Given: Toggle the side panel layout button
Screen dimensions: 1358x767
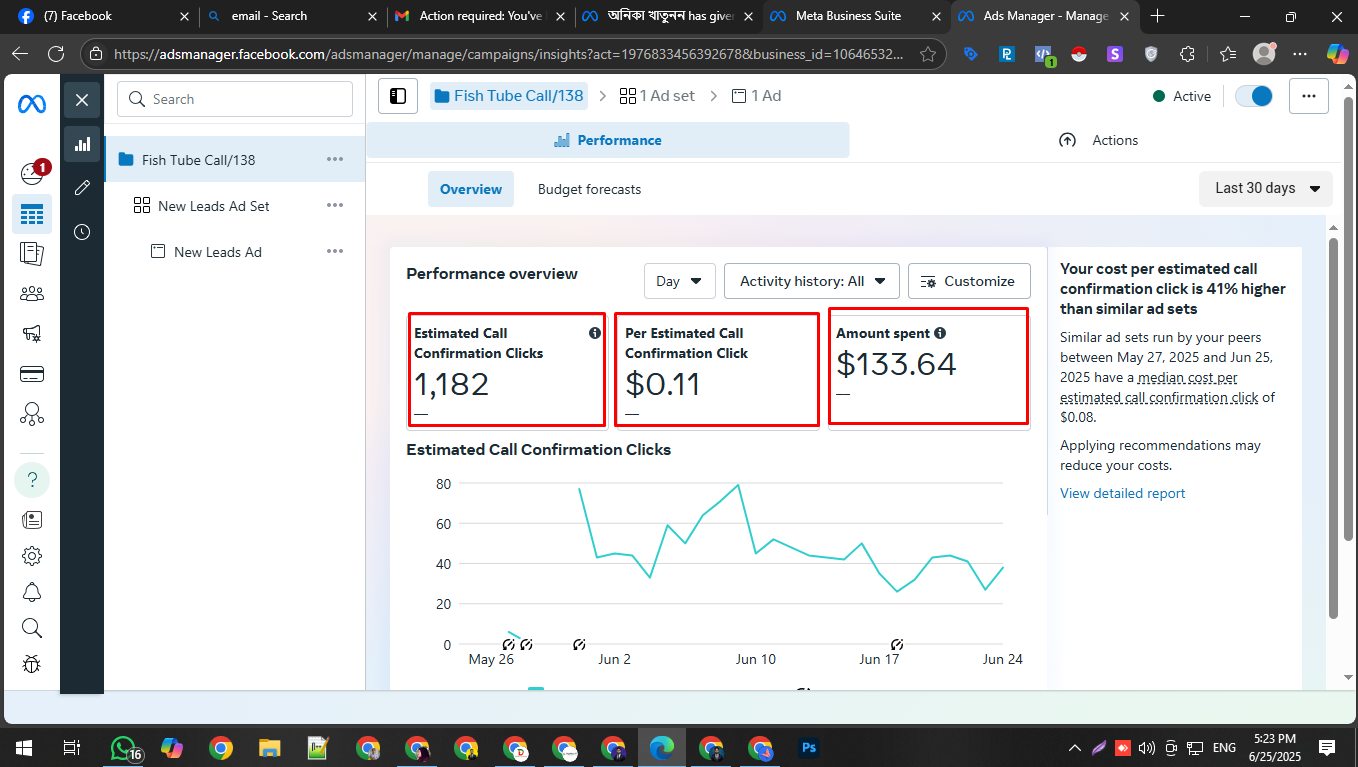Looking at the screenshot, I should coord(398,96).
